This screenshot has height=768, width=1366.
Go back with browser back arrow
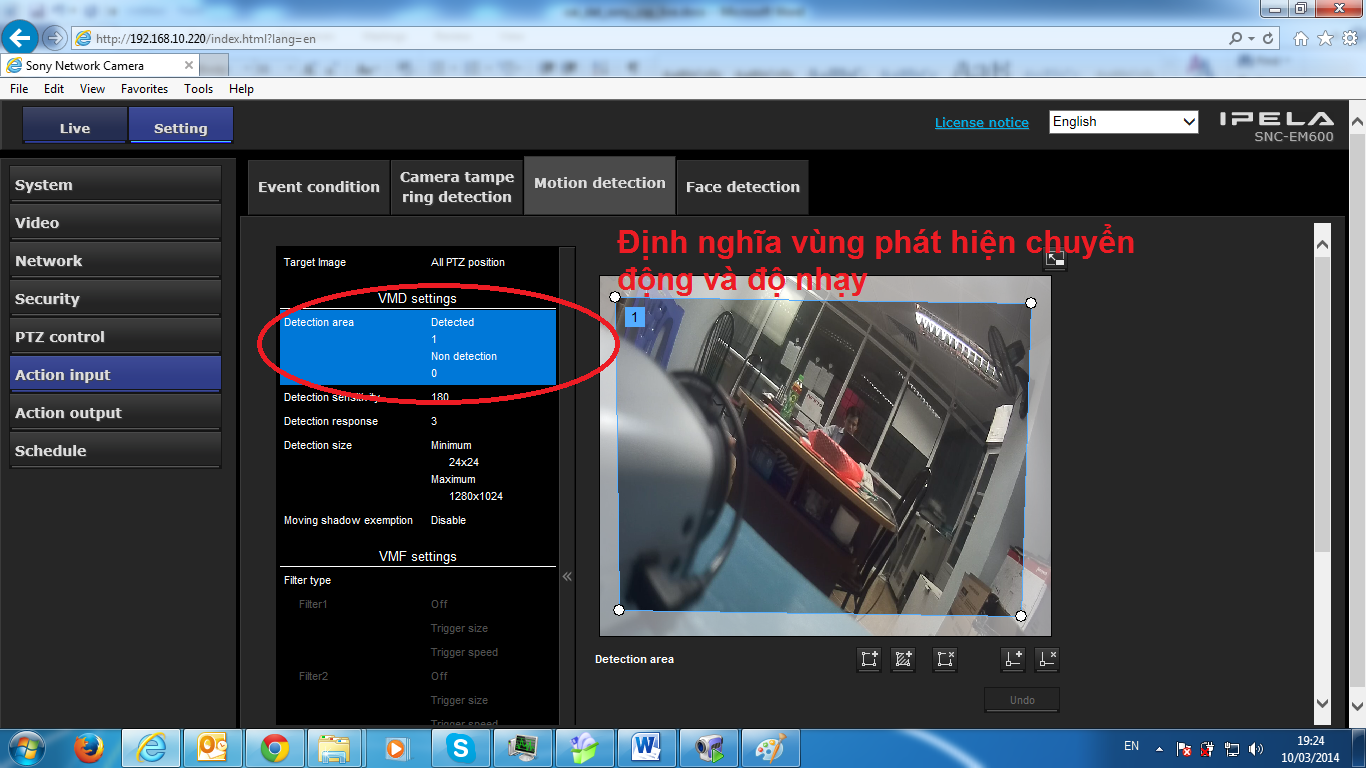click(x=21, y=38)
